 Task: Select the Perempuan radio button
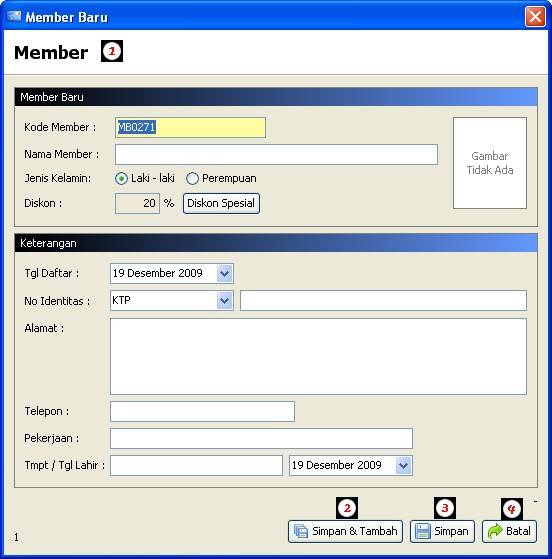192,178
